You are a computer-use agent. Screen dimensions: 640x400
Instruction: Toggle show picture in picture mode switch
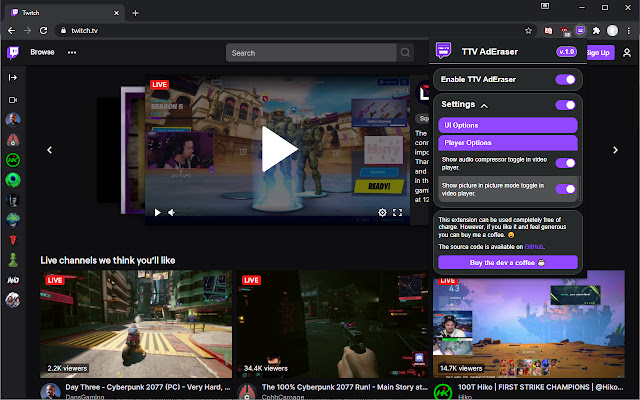click(565, 189)
